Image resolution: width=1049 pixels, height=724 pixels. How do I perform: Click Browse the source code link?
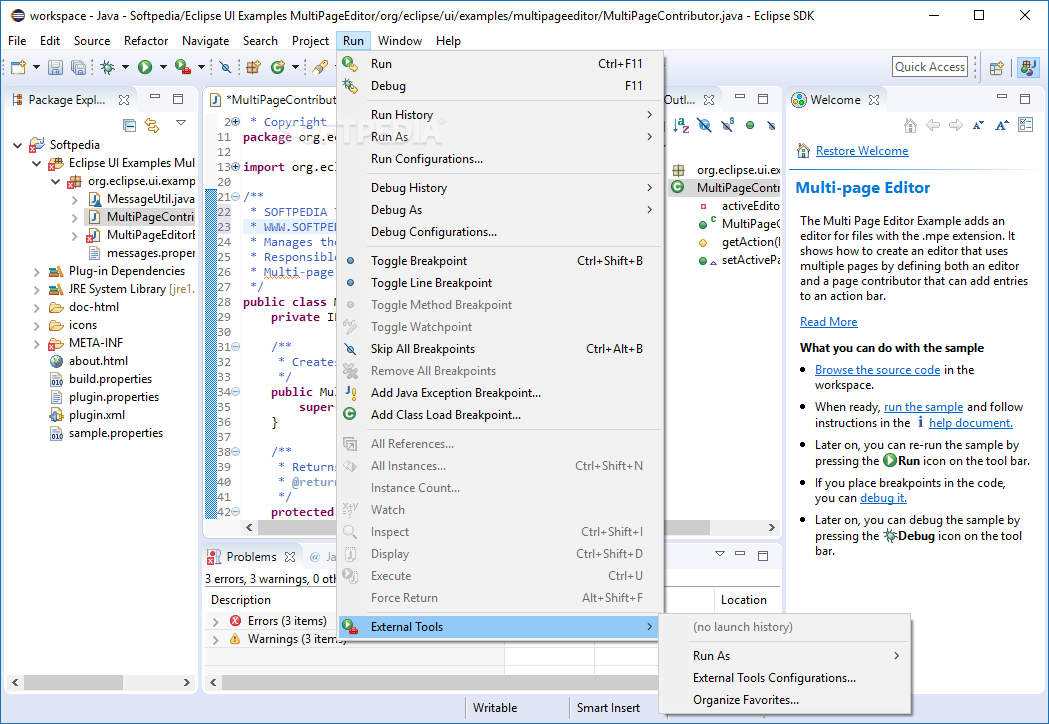click(x=877, y=370)
